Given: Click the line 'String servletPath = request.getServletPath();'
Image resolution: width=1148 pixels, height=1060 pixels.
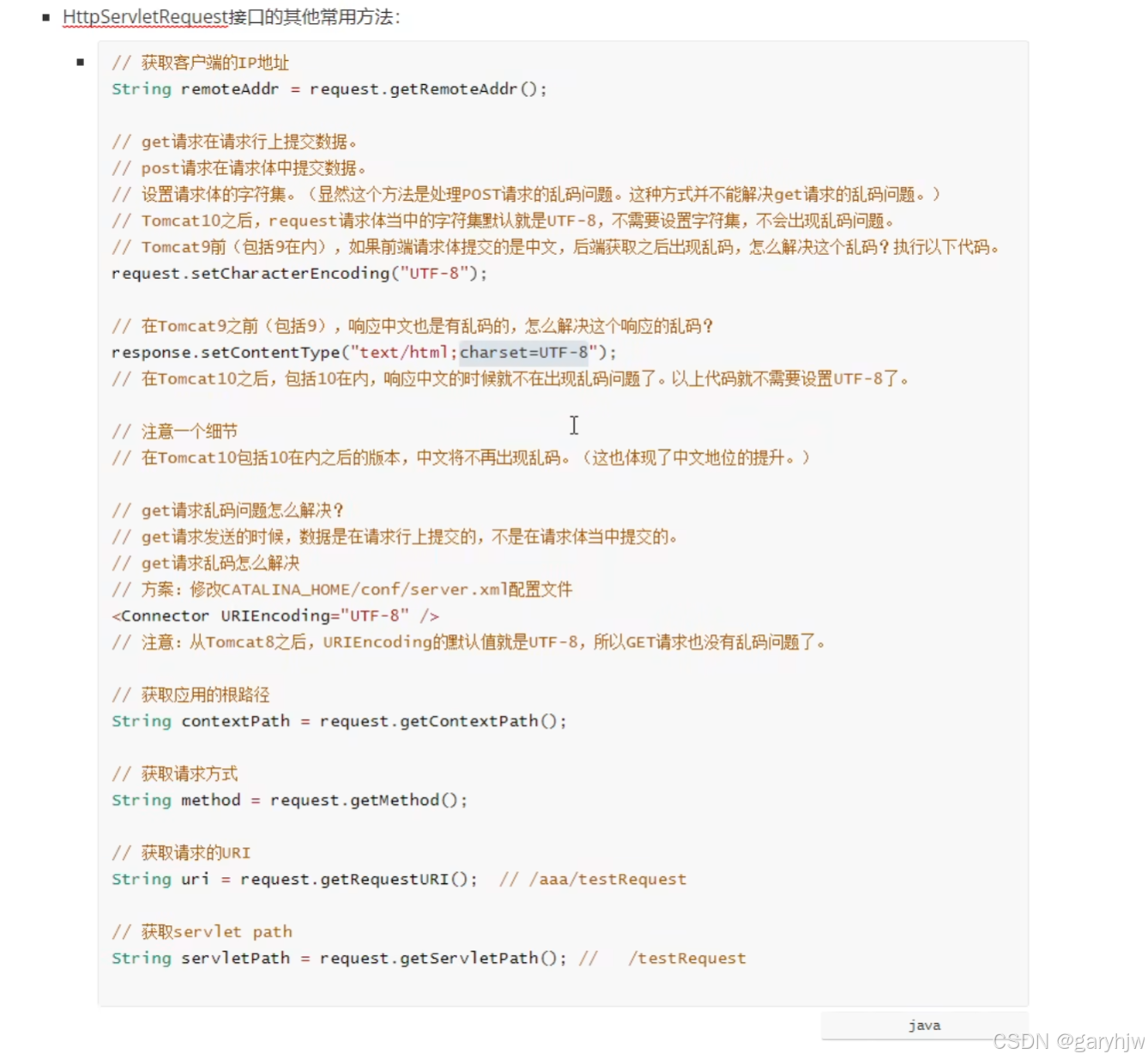Looking at the screenshot, I should coord(339,958).
